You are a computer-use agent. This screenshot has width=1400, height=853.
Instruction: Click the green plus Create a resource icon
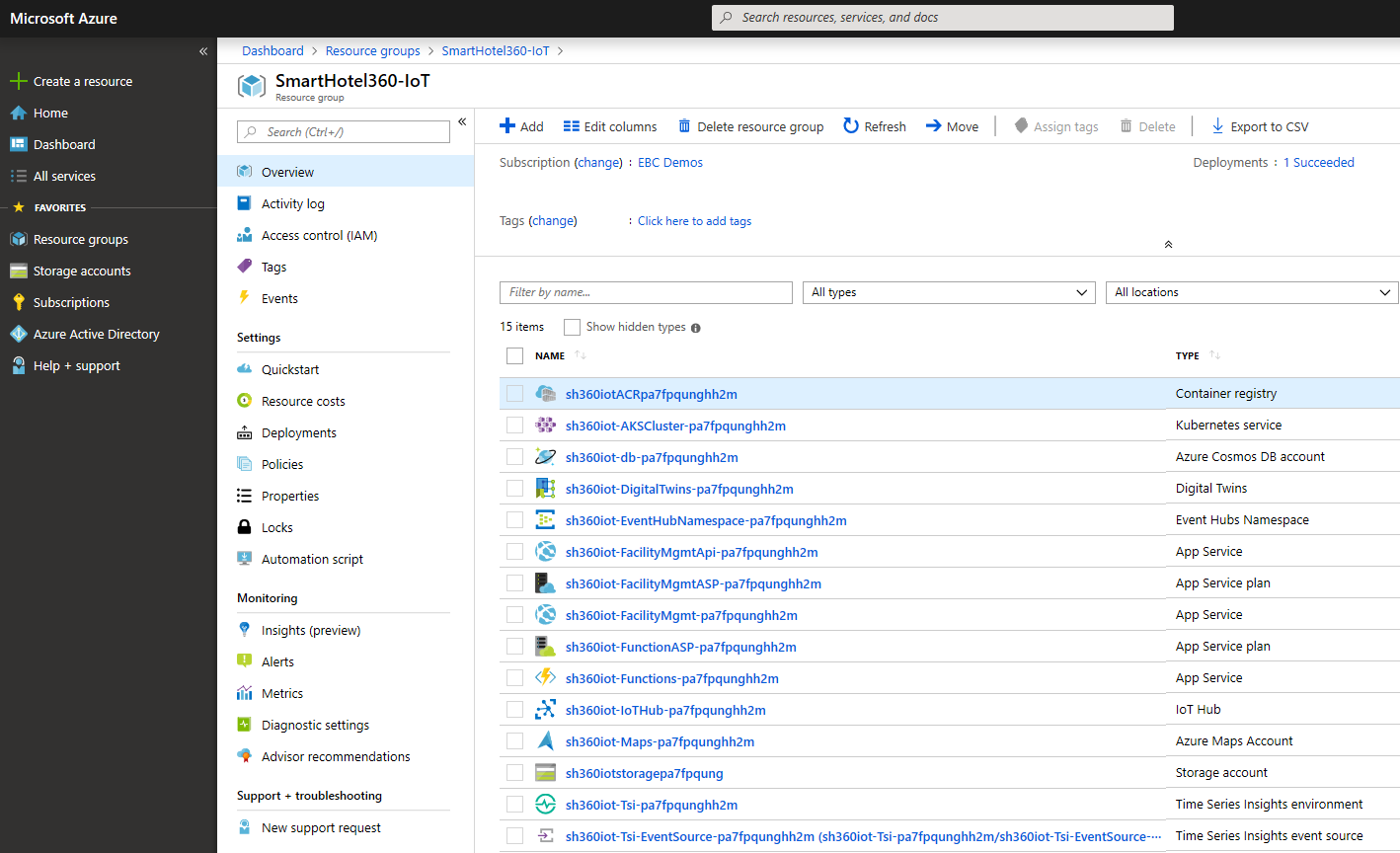(18, 81)
